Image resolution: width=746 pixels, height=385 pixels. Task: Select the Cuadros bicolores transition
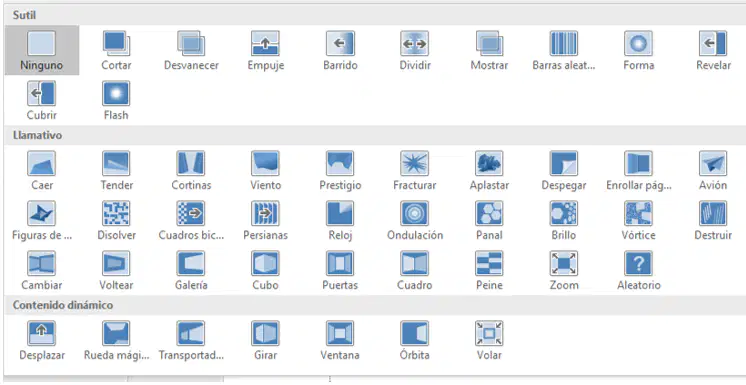[191, 220]
